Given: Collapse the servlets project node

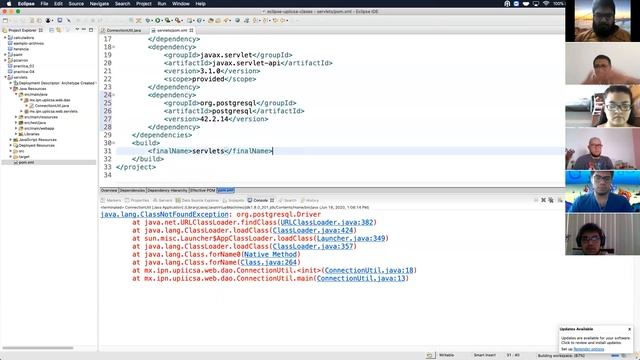Looking at the screenshot, I should click(5, 77).
